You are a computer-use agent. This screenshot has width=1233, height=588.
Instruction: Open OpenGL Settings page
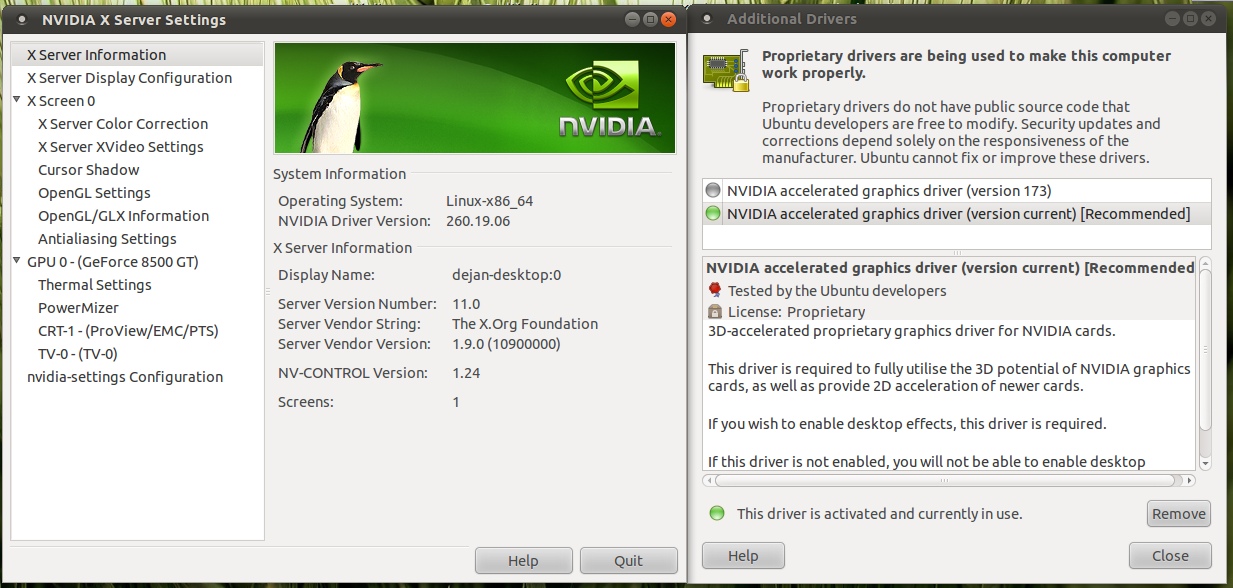(x=94, y=193)
